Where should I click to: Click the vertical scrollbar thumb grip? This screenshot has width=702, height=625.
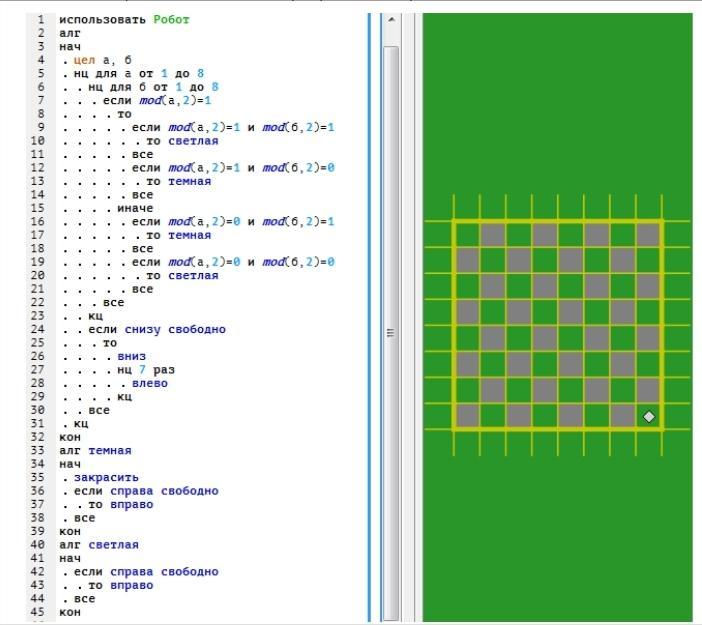(x=391, y=332)
